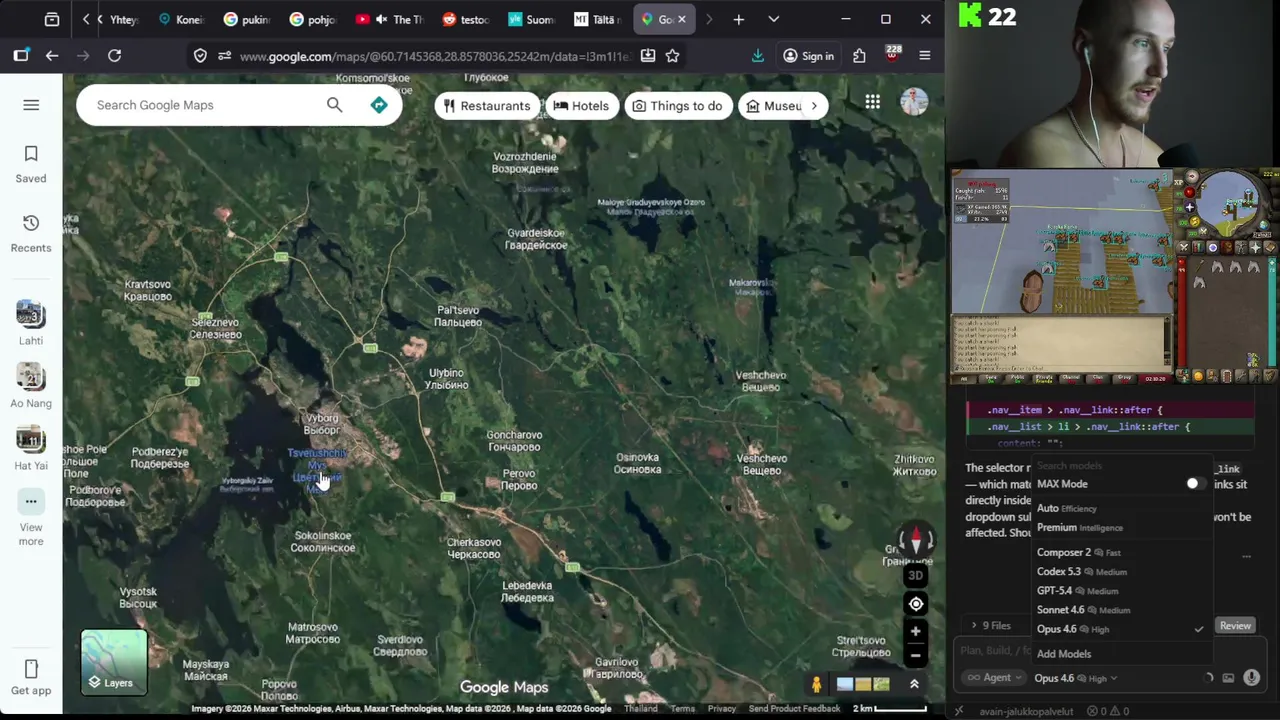1280x720 pixels.
Task: Open a new browser tab
Action: click(738, 19)
